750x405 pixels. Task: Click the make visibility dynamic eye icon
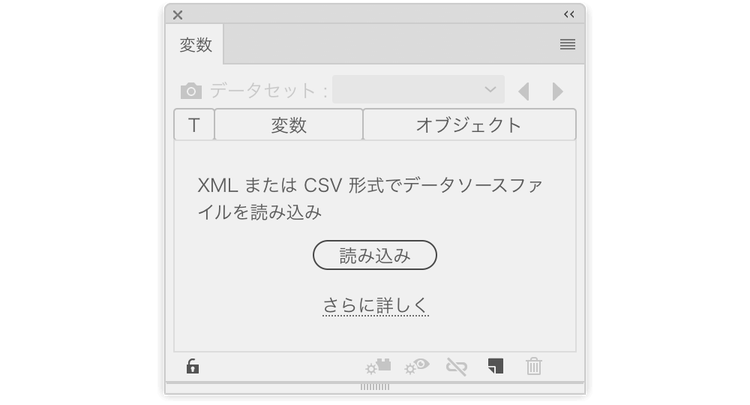[x=417, y=366]
